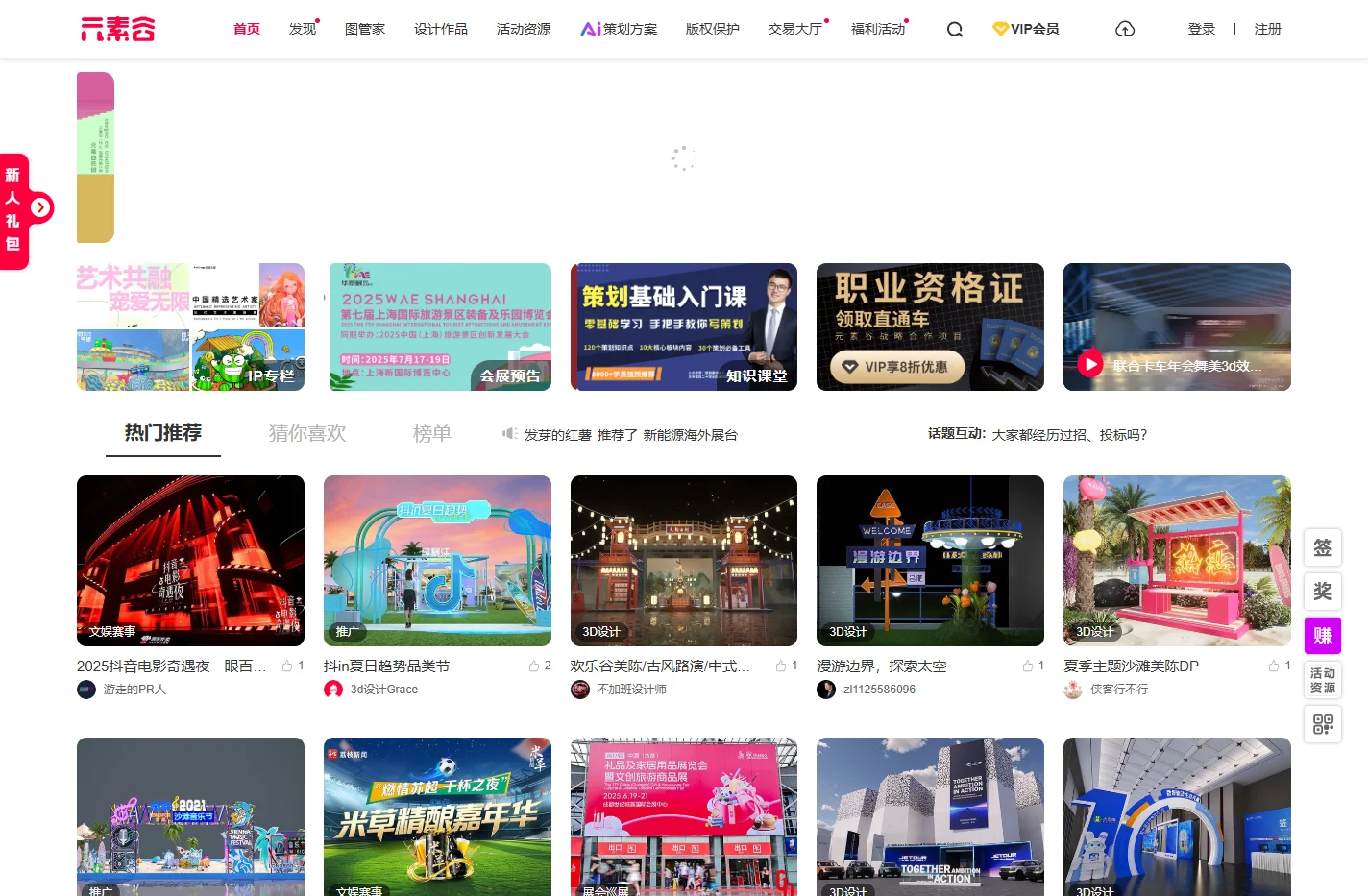Image resolution: width=1368 pixels, height=896 pixels.
Task: Open 夏季主题沙滩美陈DP thumbnail
Action: (x=1177, y=561)
